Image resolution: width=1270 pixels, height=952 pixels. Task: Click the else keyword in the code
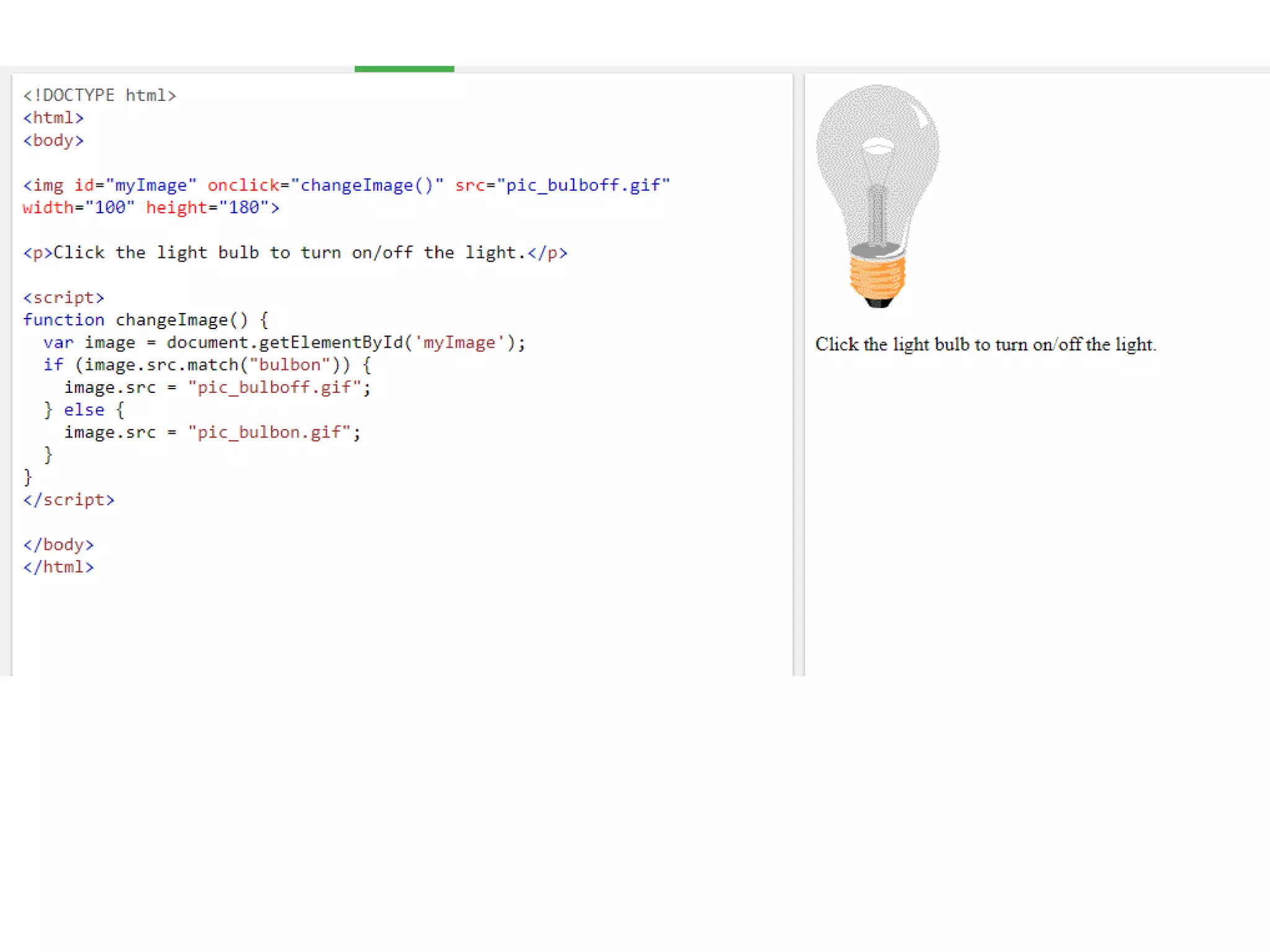[84, 410]
